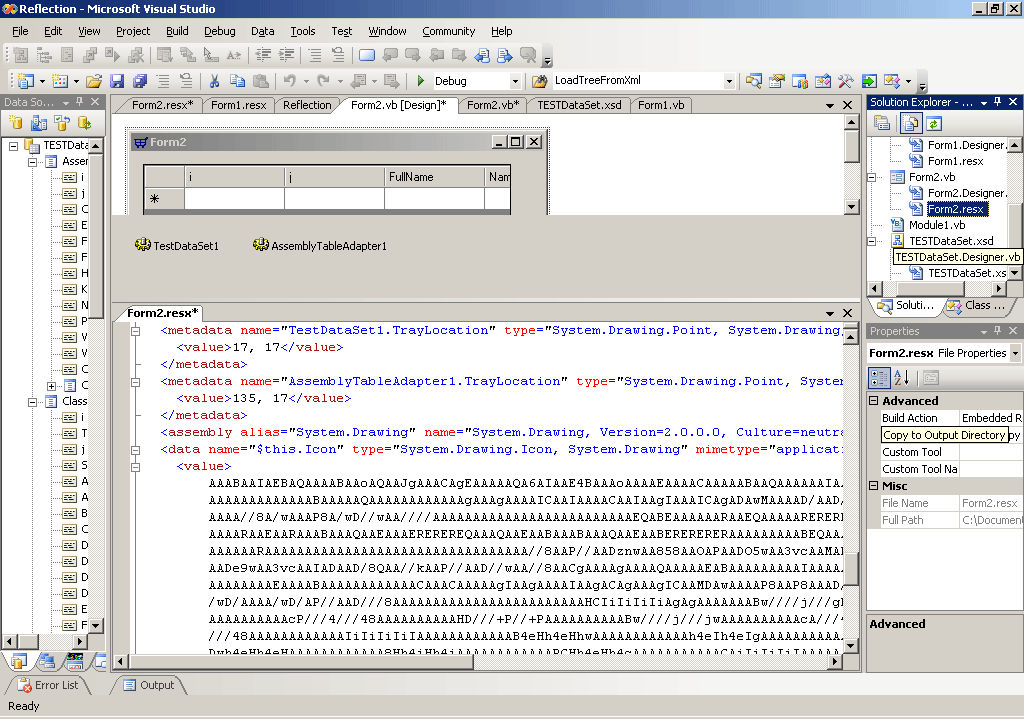Click AssemblyTableAdapter1 component tray icon

tap(261, 245)
